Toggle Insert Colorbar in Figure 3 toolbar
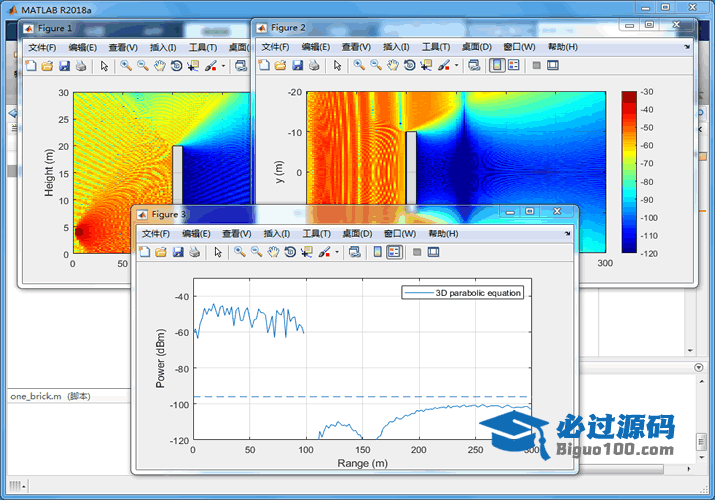The image size is (715, 500). [x=378, y=252]
